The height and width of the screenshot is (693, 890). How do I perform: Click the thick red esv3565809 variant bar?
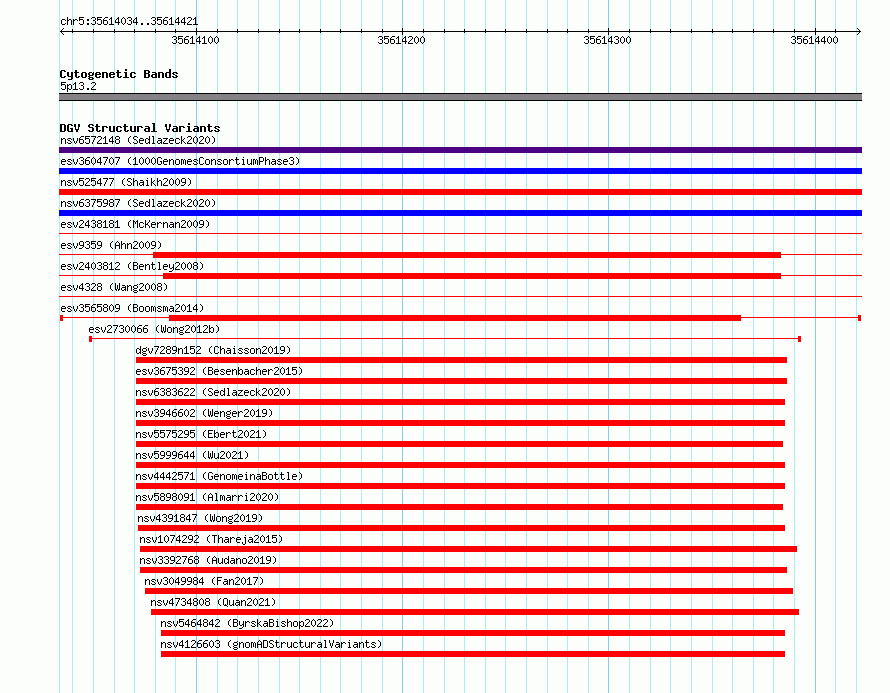[455, 318]
